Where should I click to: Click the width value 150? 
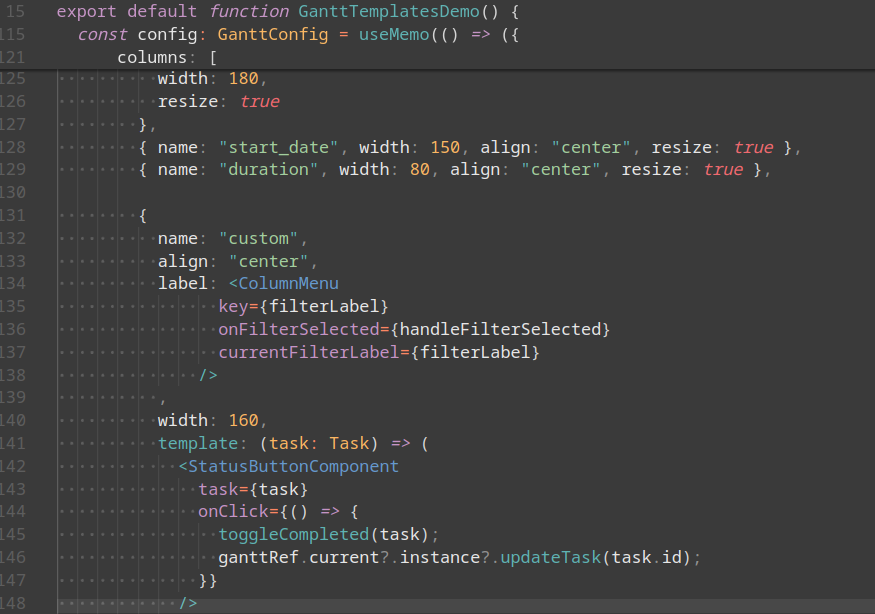445,147
